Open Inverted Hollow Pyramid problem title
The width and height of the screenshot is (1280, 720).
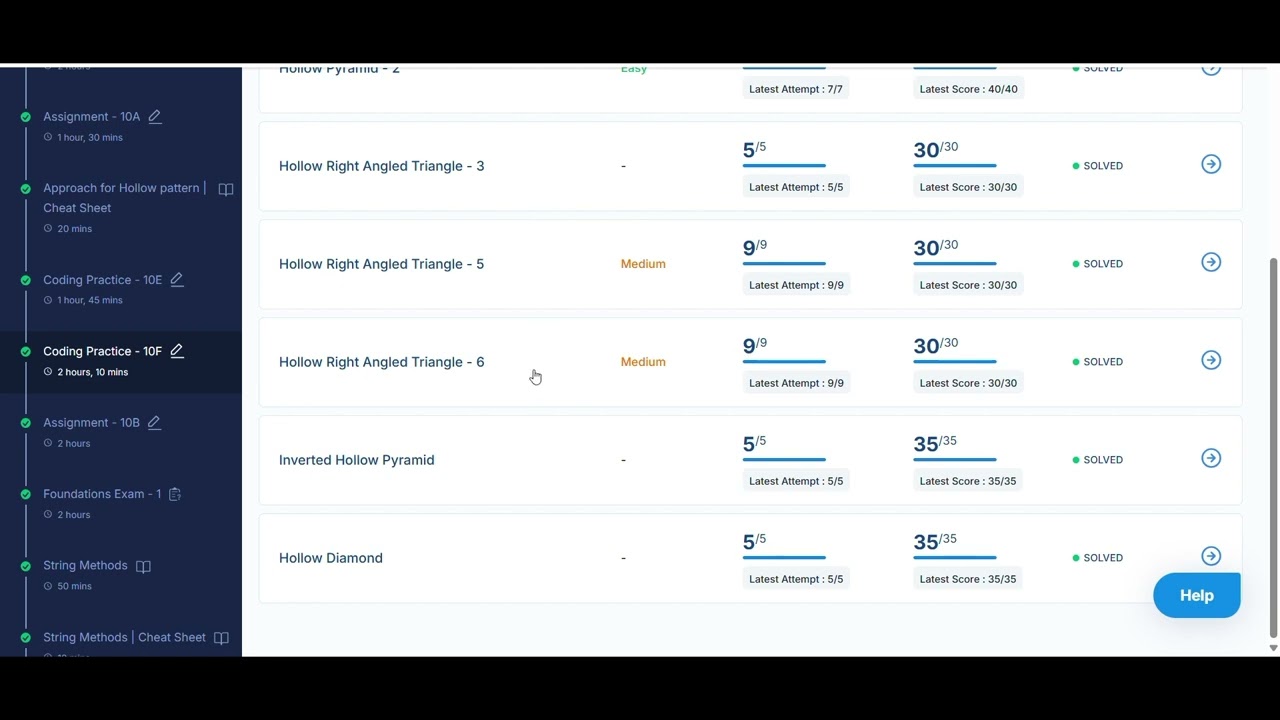356,460
